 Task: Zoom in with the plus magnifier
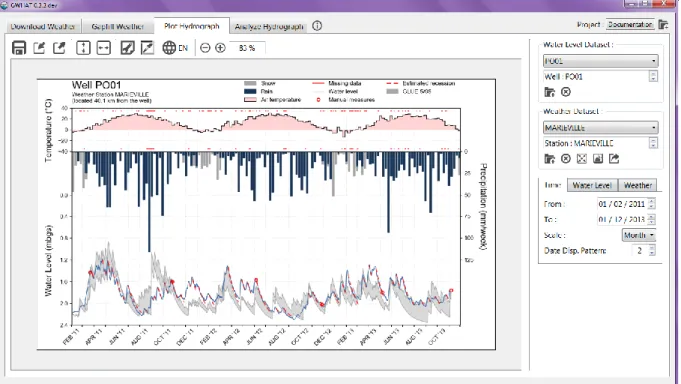(x=220, y=48)
